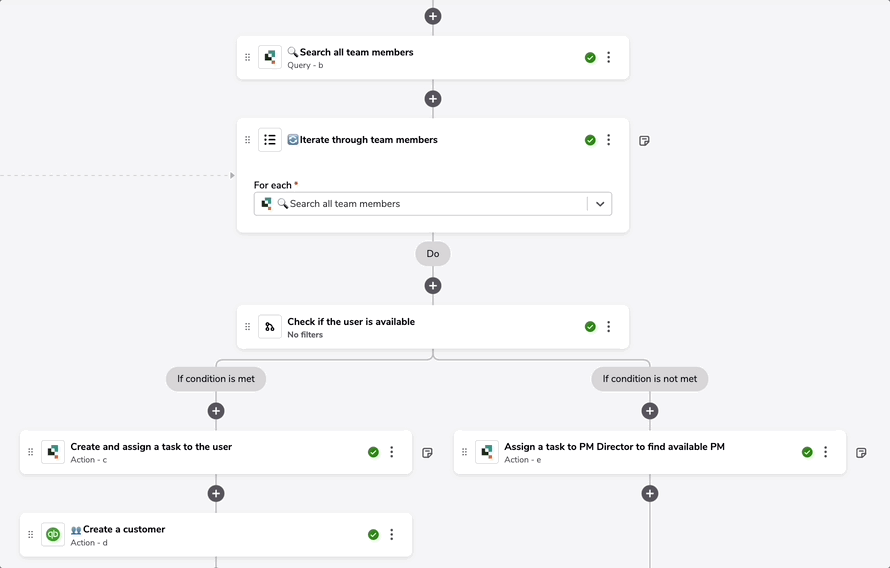Click QuickBooks icon on Create a customer step
The image size is (890, 568).
[x=53, y=535]
